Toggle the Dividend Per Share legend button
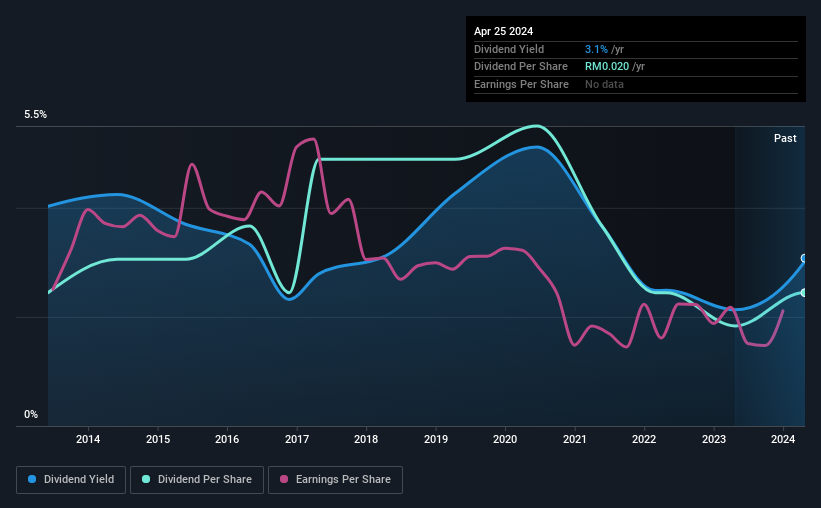 tap(197, 480)
